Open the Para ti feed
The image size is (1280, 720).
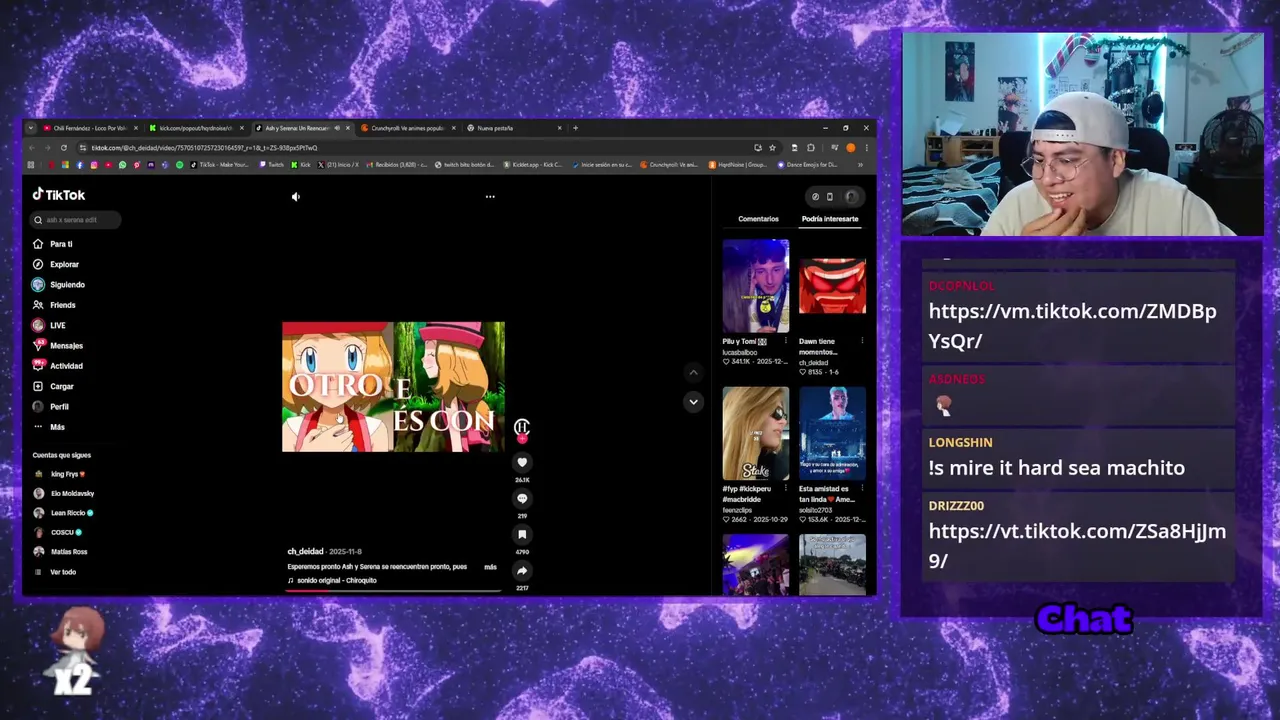point(53,244)
